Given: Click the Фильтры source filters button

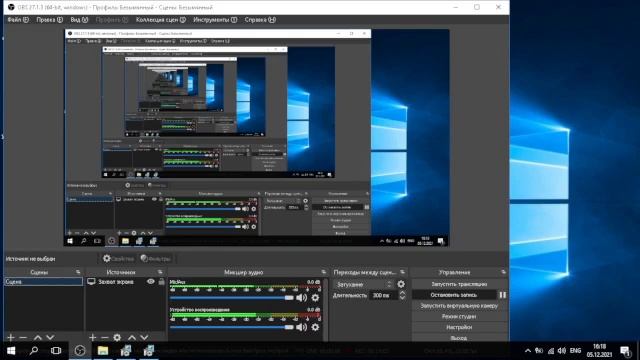Looking at the screenshot, I should (x=156, y=258).
